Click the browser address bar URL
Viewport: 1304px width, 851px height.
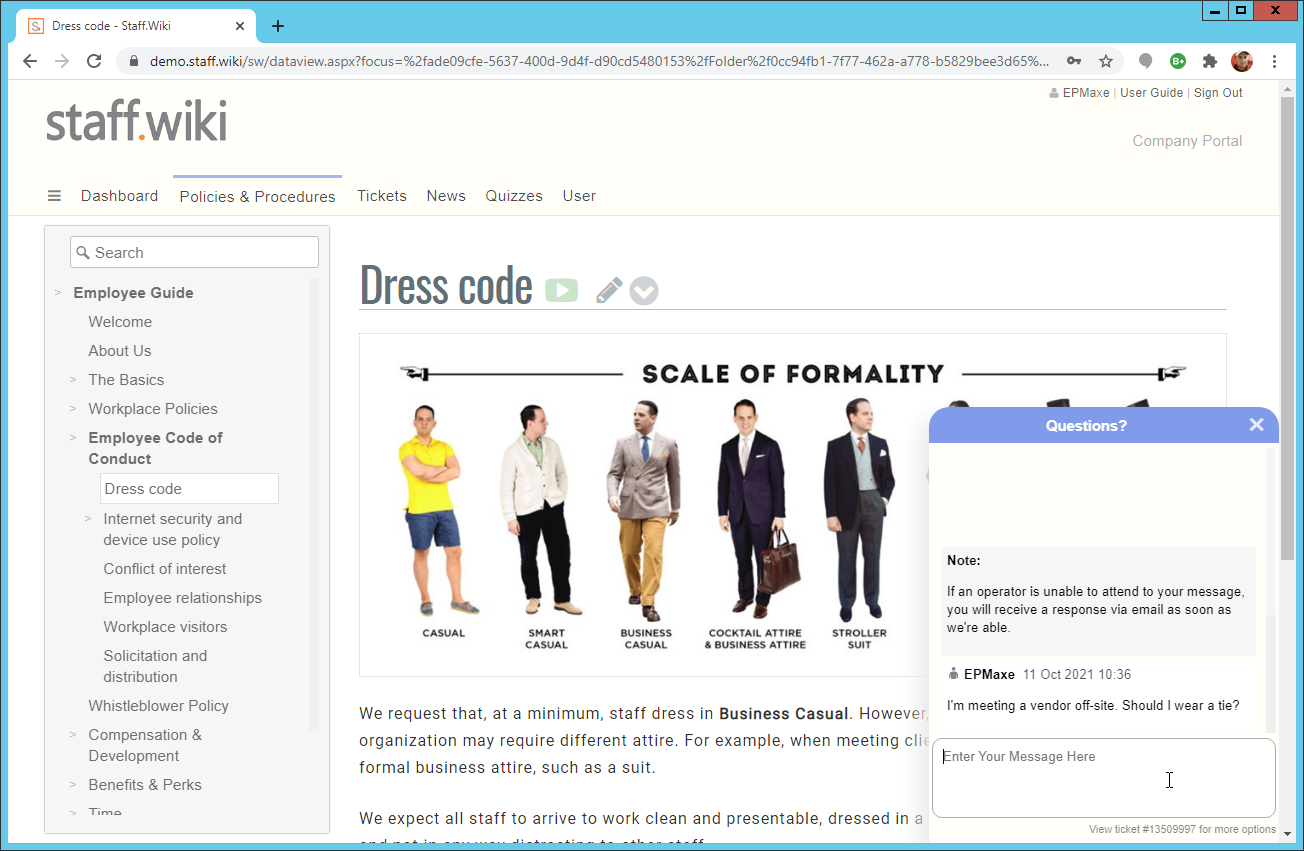click(x=599, y=61)
